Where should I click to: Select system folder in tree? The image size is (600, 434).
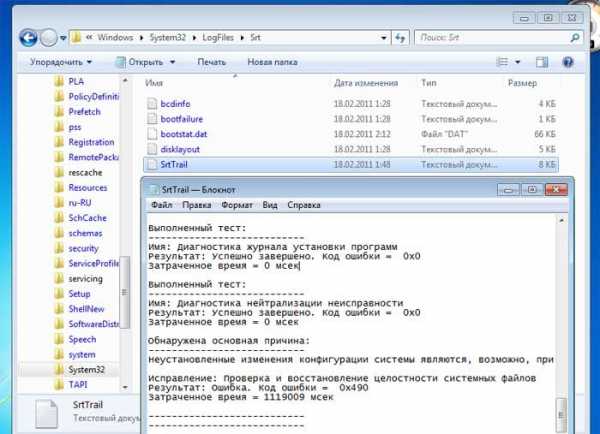82,355
